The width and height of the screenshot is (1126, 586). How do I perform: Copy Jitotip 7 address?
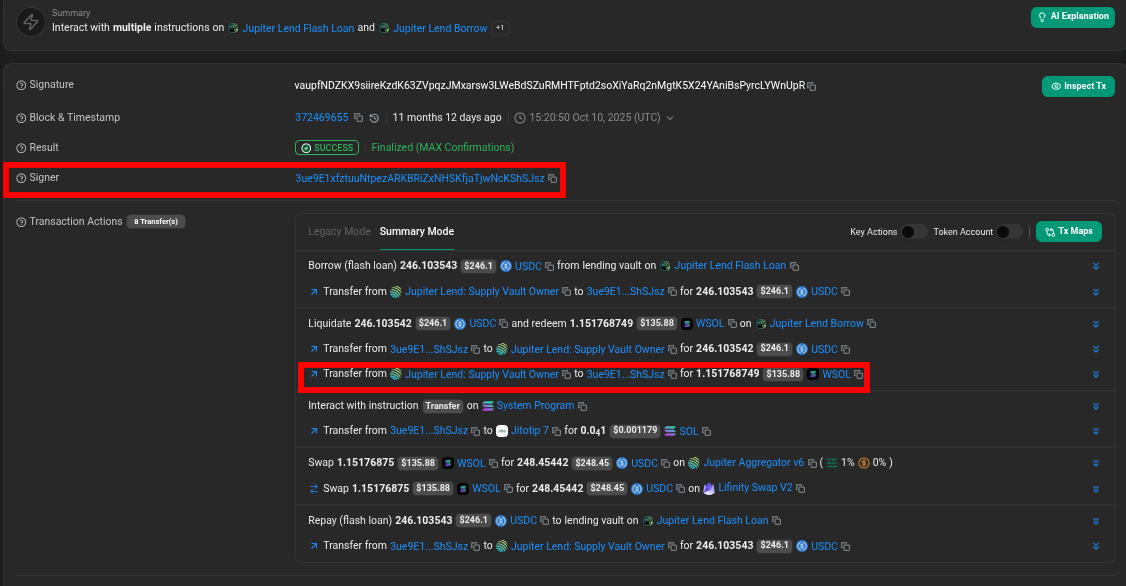[556, 431]
